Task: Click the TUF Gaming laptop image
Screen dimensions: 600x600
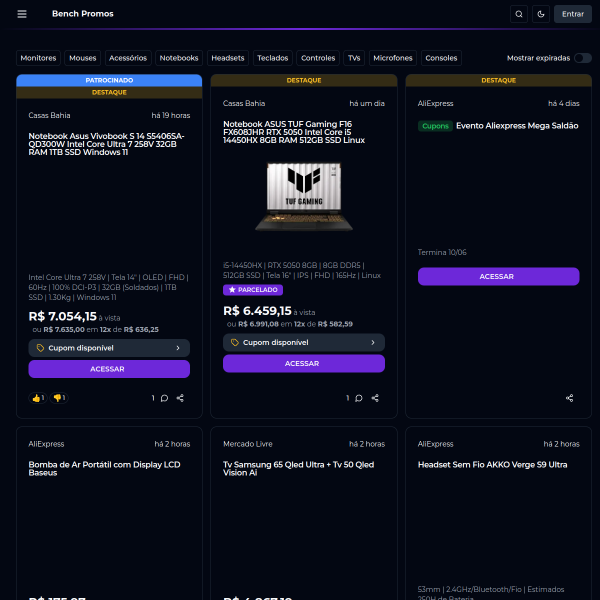Action: tap(304, 197)
